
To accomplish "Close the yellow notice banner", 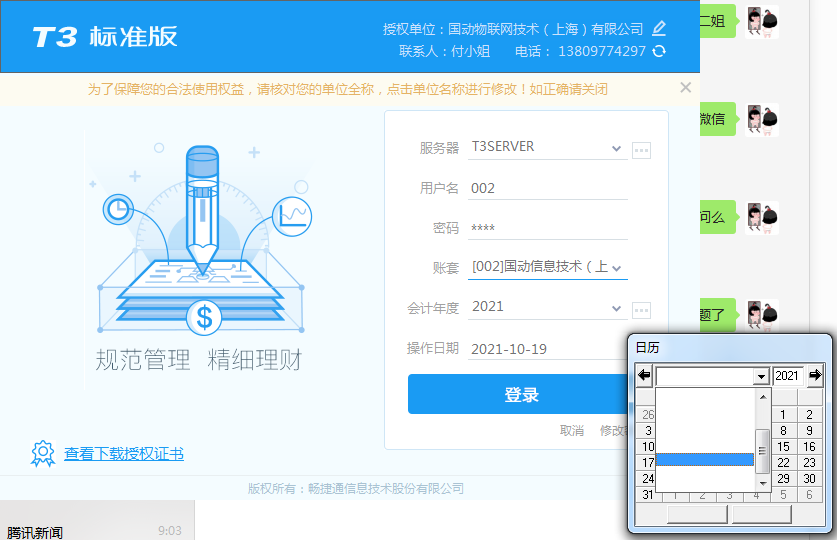I will point(685,88).
